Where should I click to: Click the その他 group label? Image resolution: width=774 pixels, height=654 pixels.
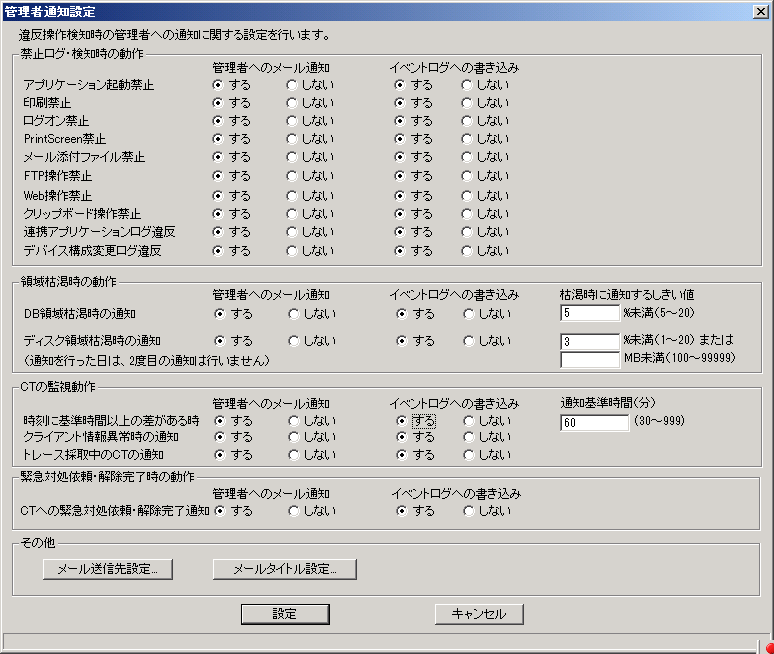[x=38, y=543]
